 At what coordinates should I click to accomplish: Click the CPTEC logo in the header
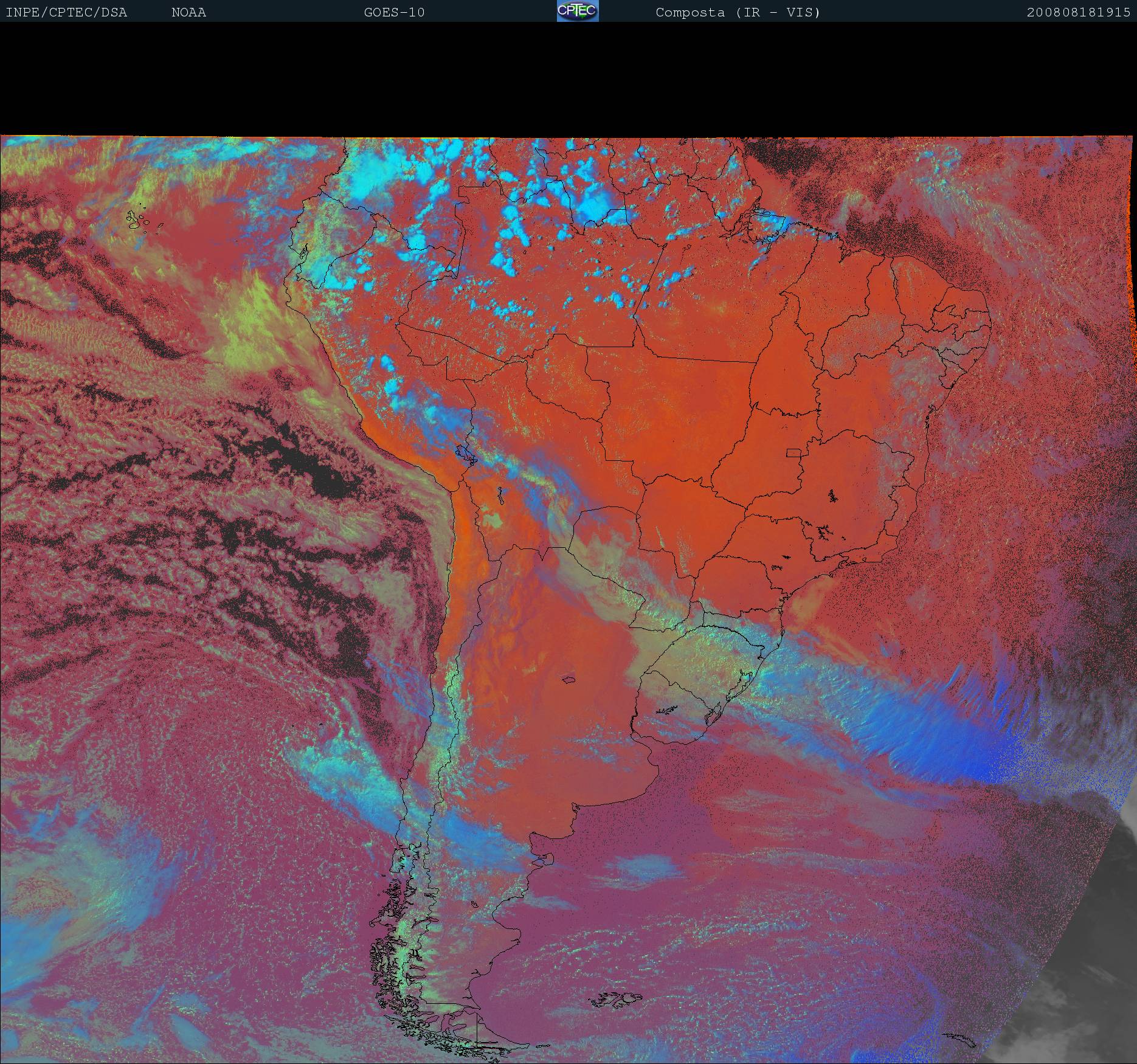(x=577, y=11)
